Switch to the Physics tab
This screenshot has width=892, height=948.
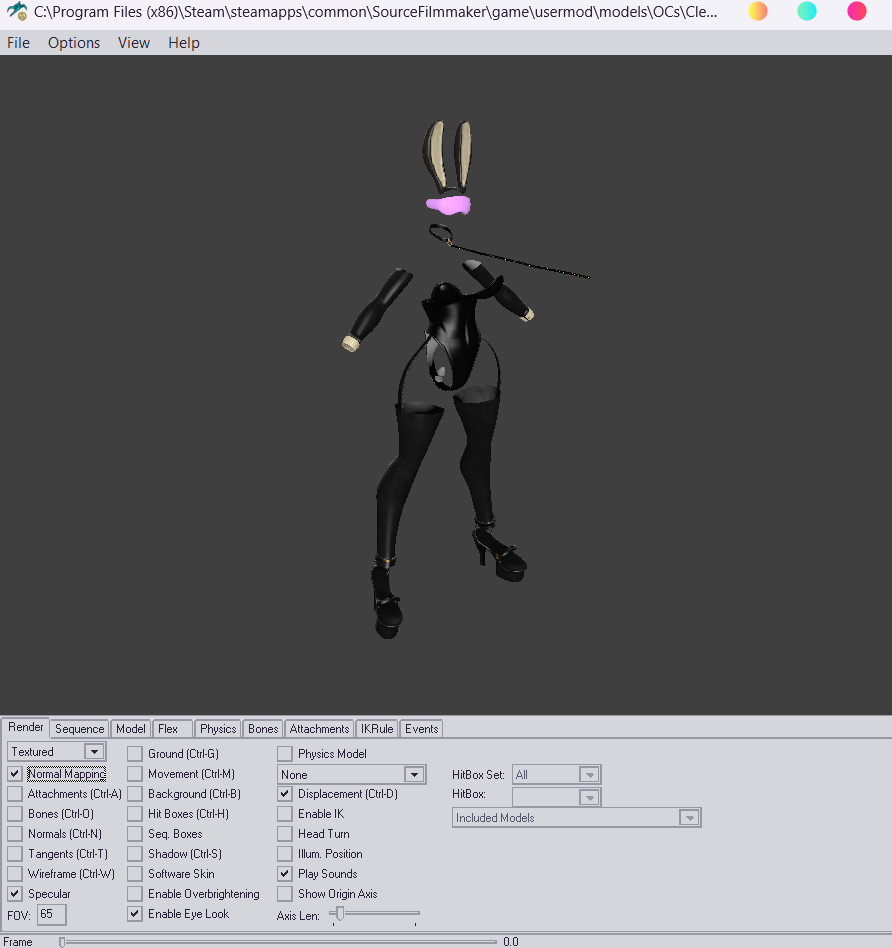pos(218,729)
